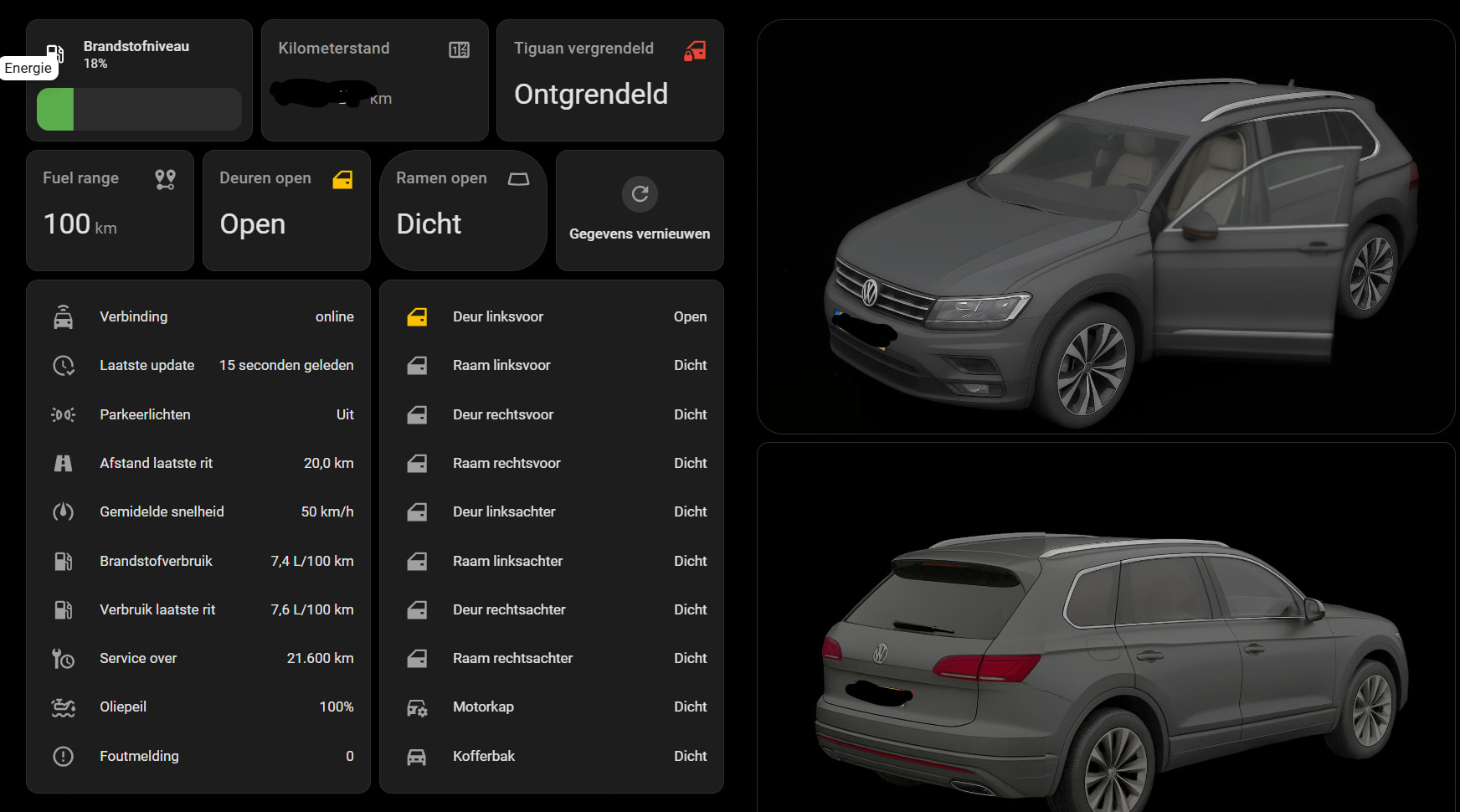Click the '7,6 L/100 km' last trip value
Viewport: 1460px width, 812px height.
[x=312, y=609]
